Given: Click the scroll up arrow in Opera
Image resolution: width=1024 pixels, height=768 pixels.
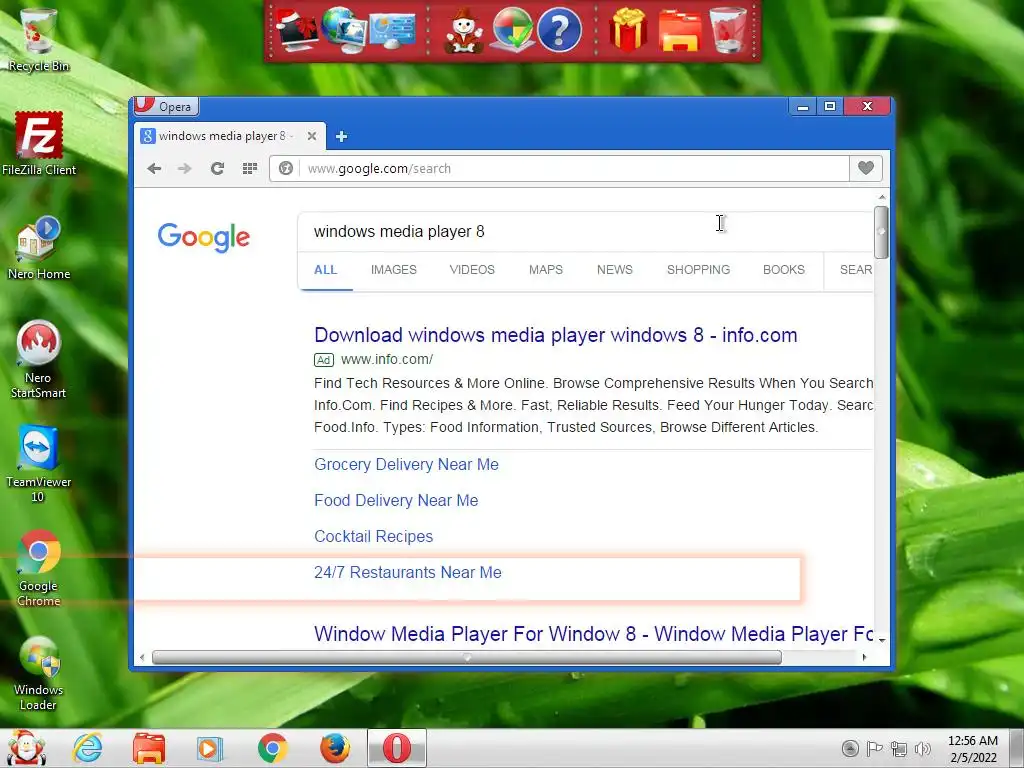Looking at the screenshot, I should pos(882,197).
